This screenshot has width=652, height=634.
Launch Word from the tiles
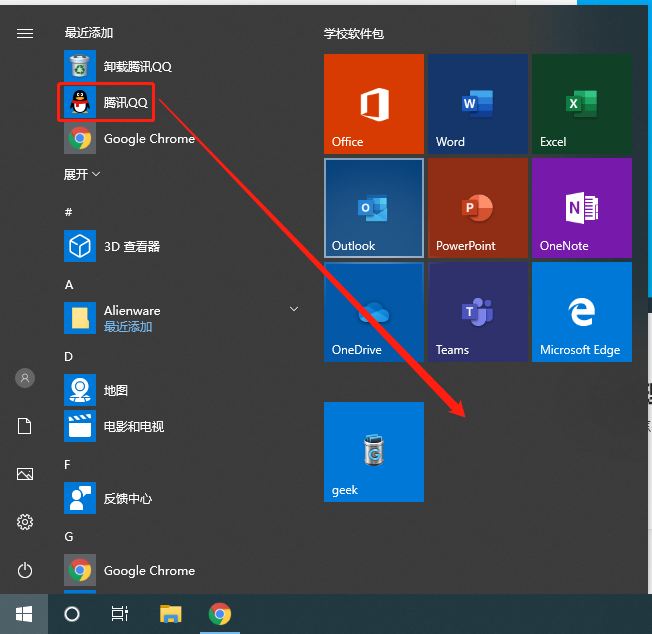(x=478, y=104)
